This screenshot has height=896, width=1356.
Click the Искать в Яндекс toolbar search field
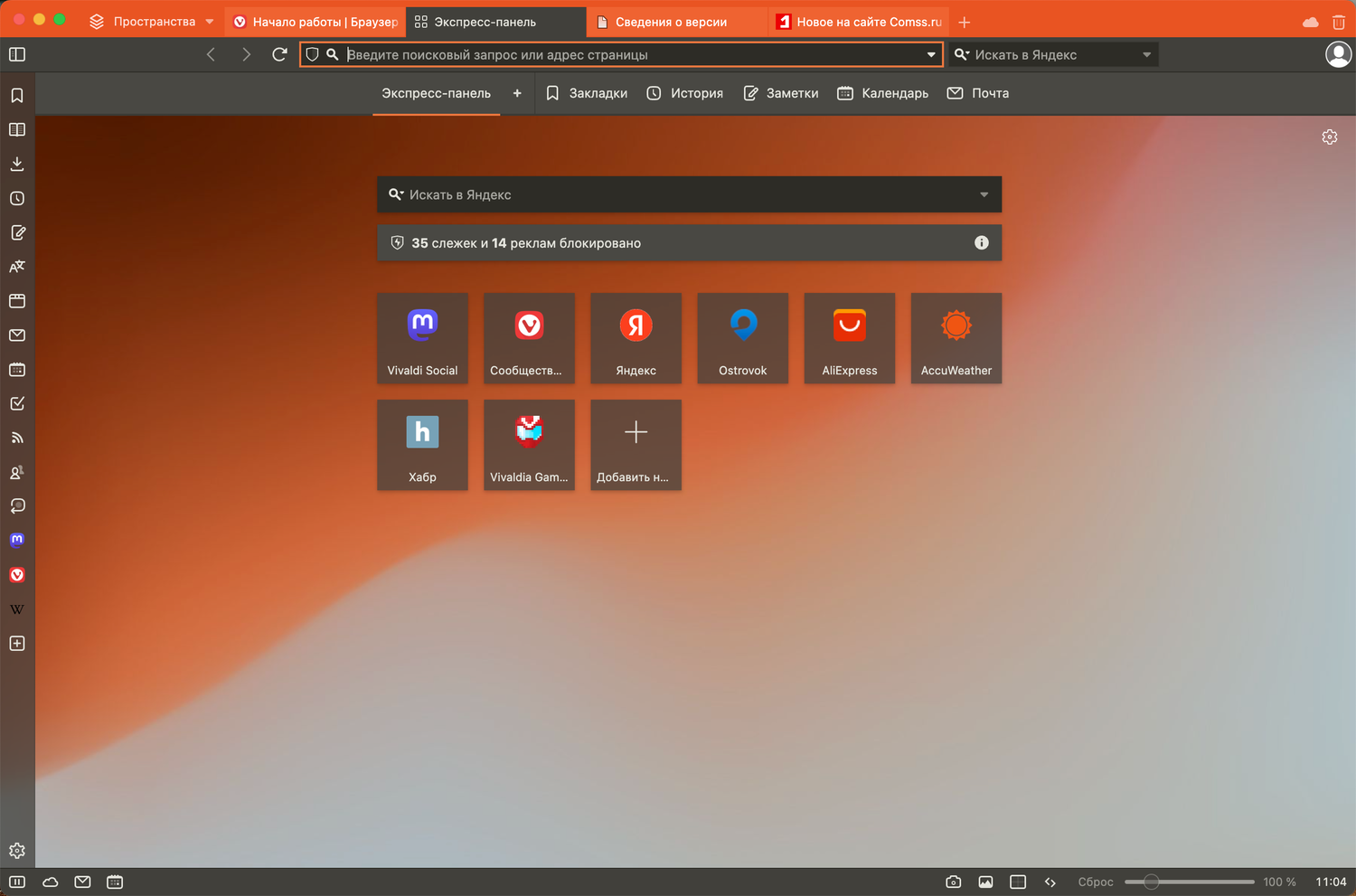coord(1054,55)
